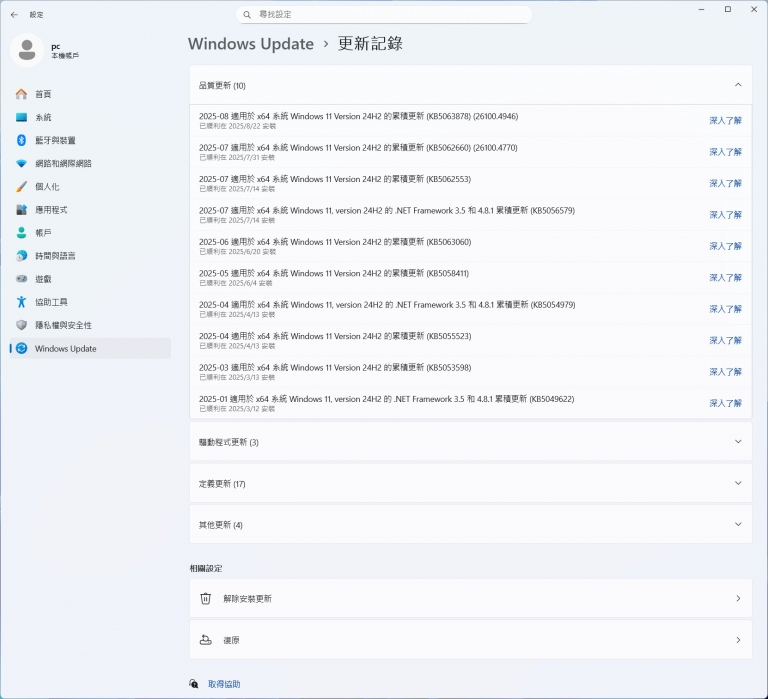
Task: Click 解除安裝更新 label
Action: 247,599
